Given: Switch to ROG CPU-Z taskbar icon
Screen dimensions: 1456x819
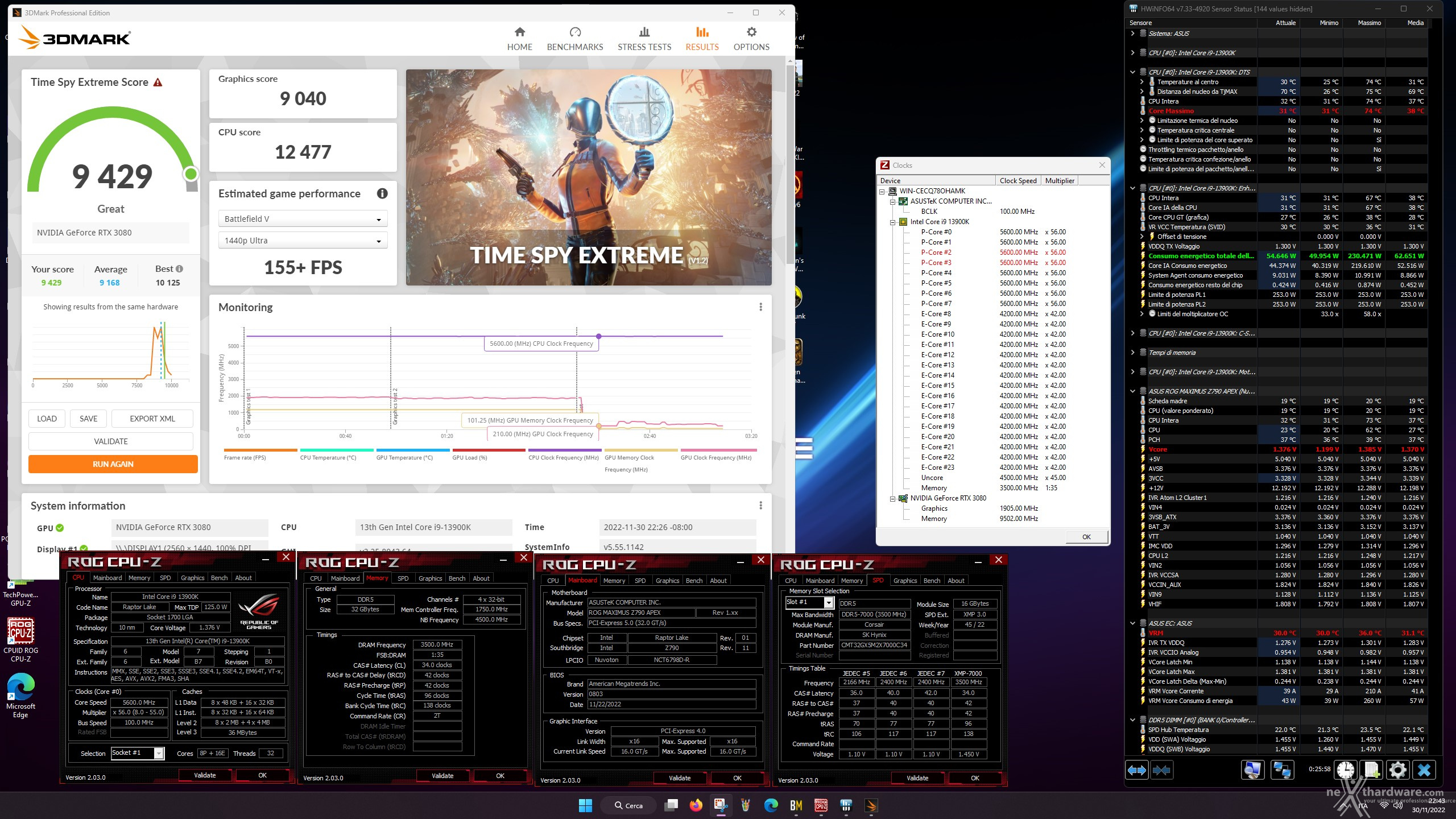Looking at the screenshot, I should pyautogui.click(x=821, y=805).
